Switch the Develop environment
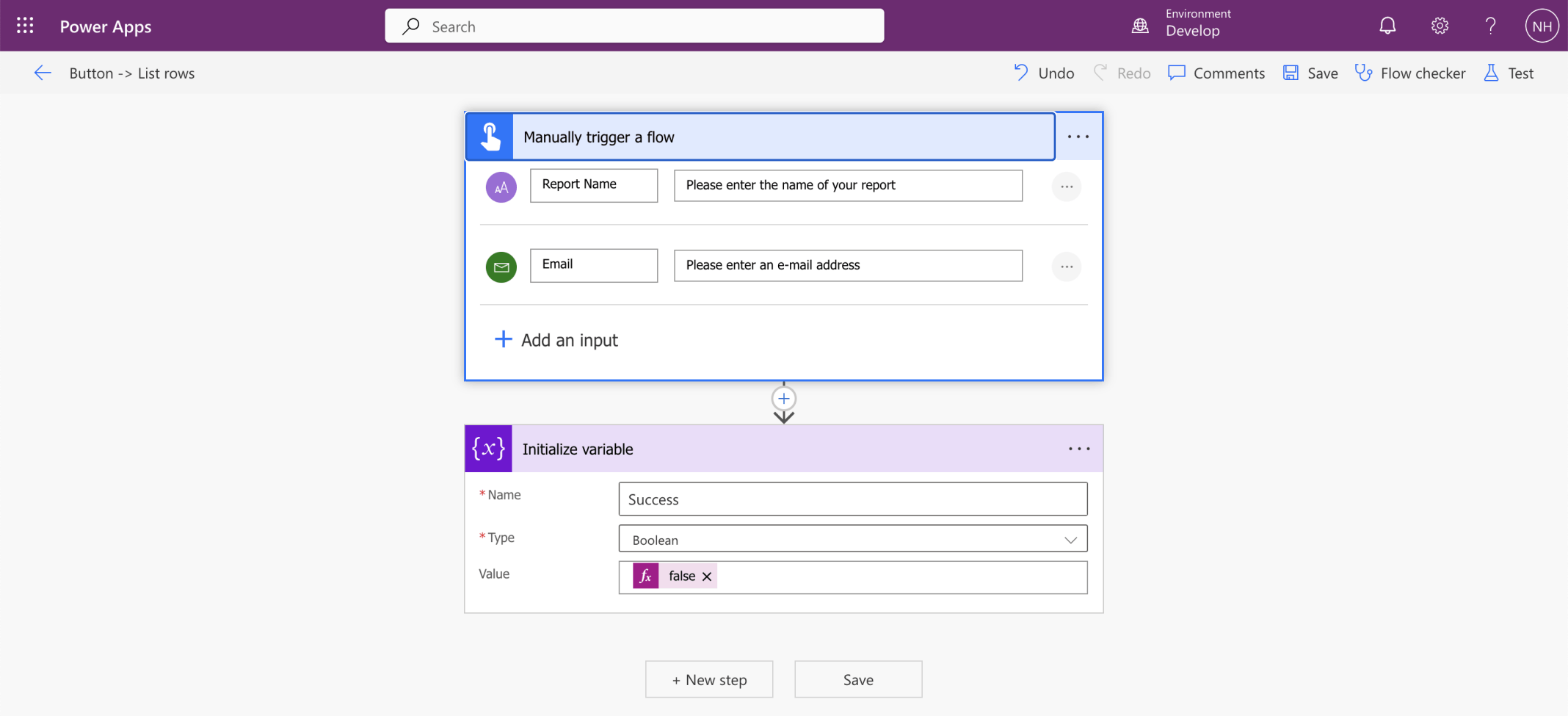 tap(1193, 31)
